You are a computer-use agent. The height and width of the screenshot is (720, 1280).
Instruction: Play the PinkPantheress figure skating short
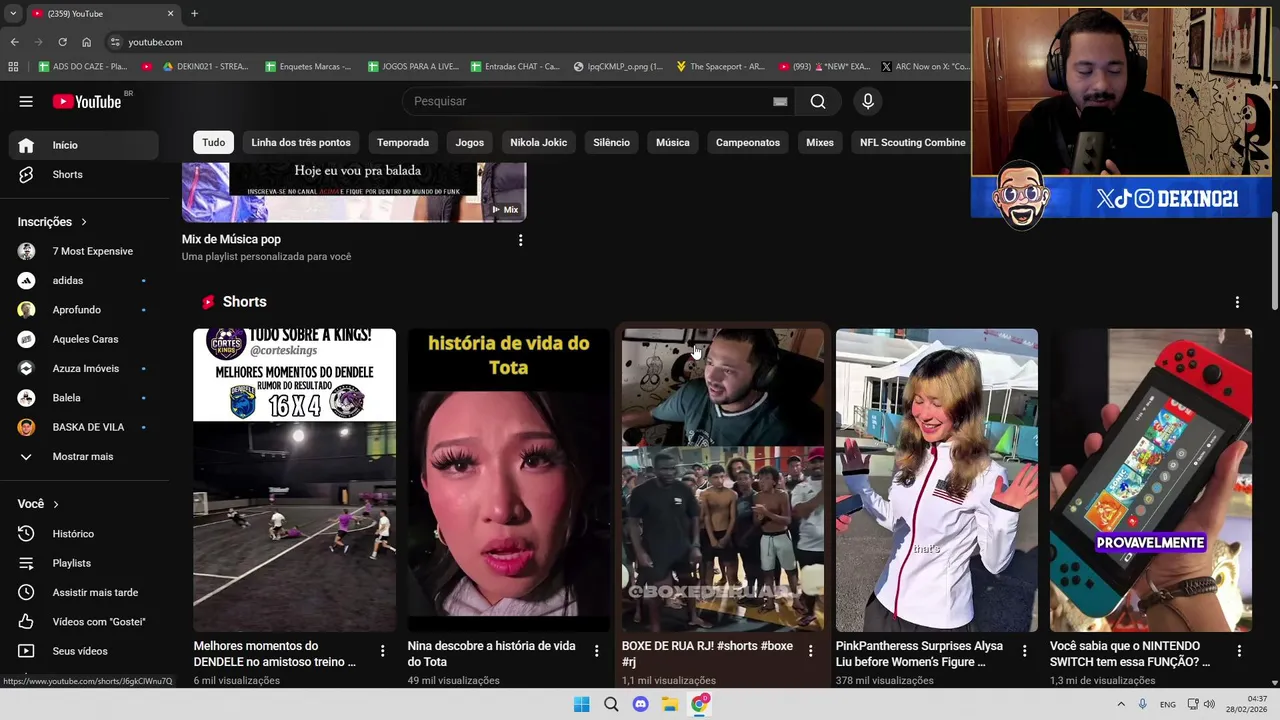pyautogui.click(x=937, y=480)
